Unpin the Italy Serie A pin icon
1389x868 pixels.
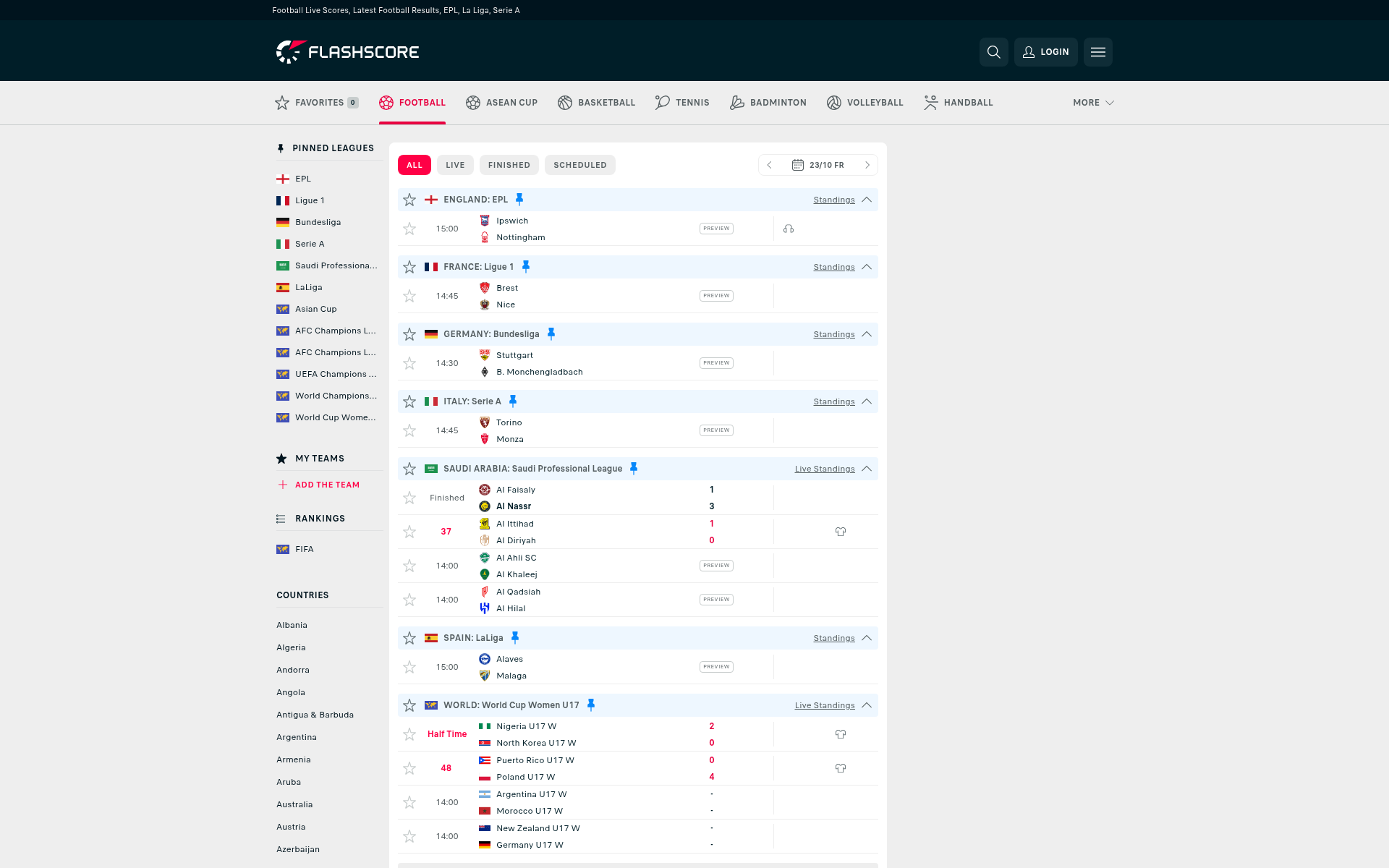(513, 401)
